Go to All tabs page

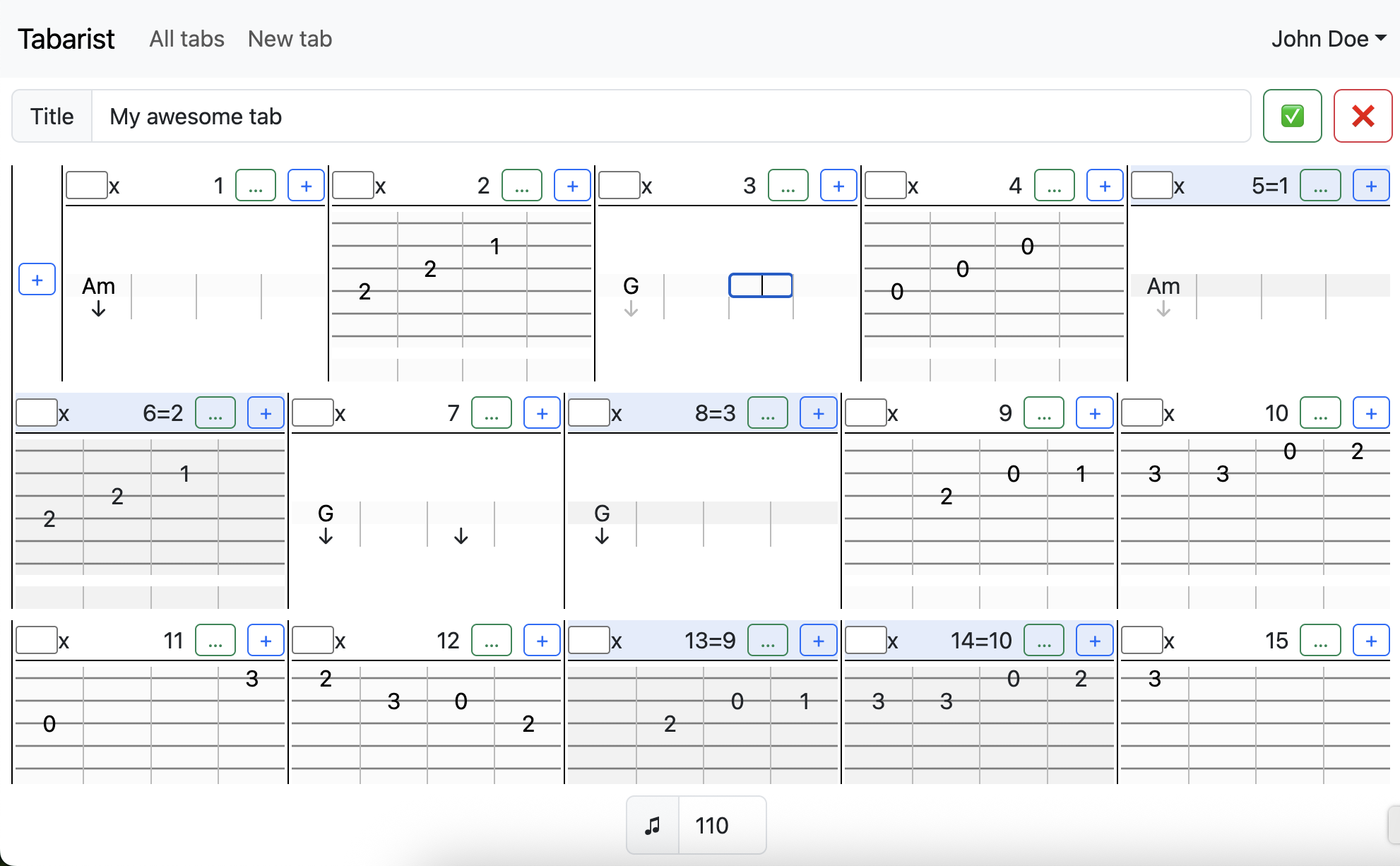pos(186,39)
